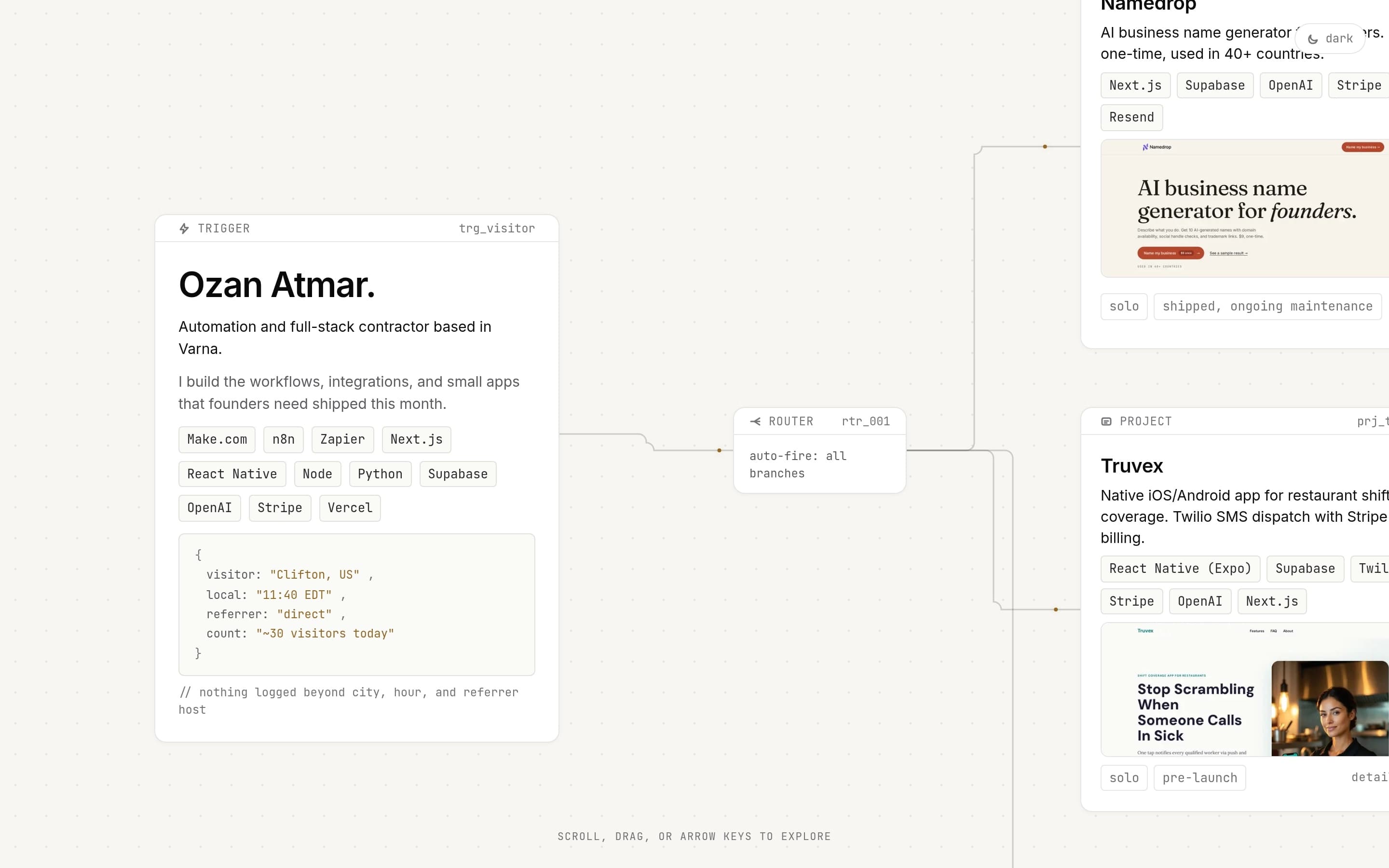
Task: Click the referrer "direct" value
Action: point(304,614)
